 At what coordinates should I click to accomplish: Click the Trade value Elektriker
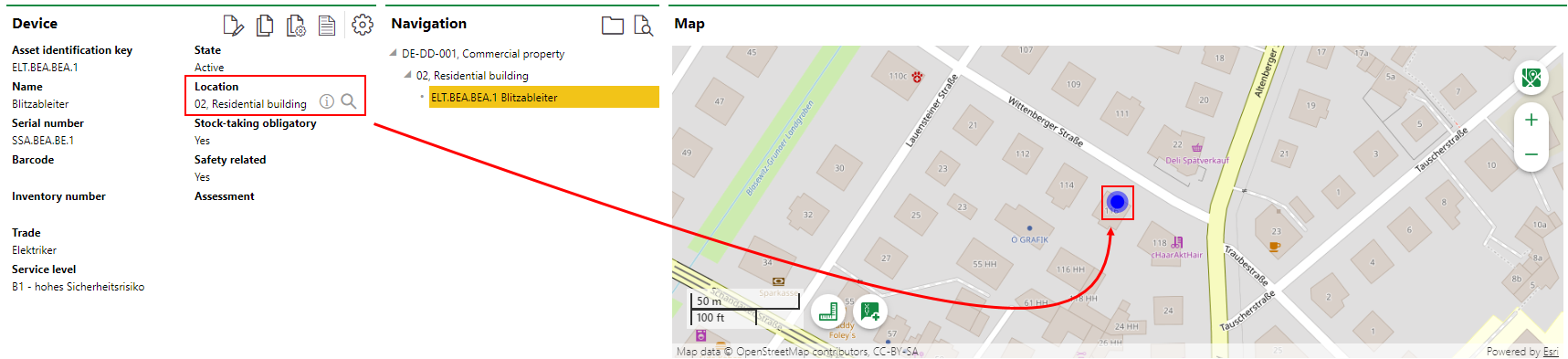click(x=34, y=250)
